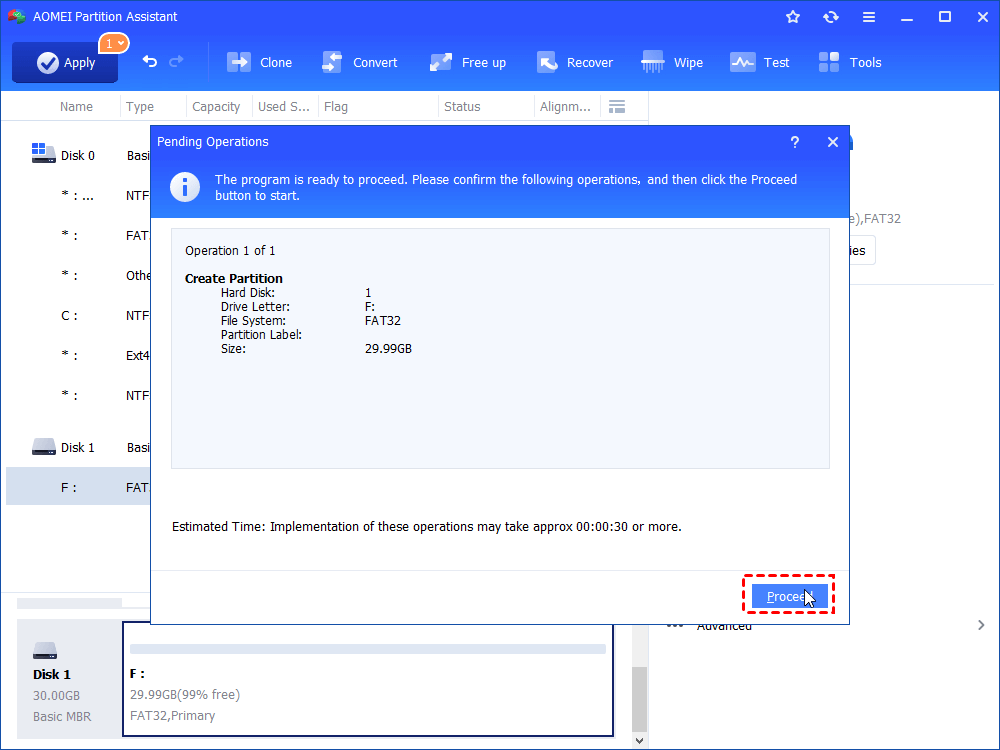Click the Proceed button
Image resolution: width=1000 pixels, height=750 pixels.
point(788,595)
